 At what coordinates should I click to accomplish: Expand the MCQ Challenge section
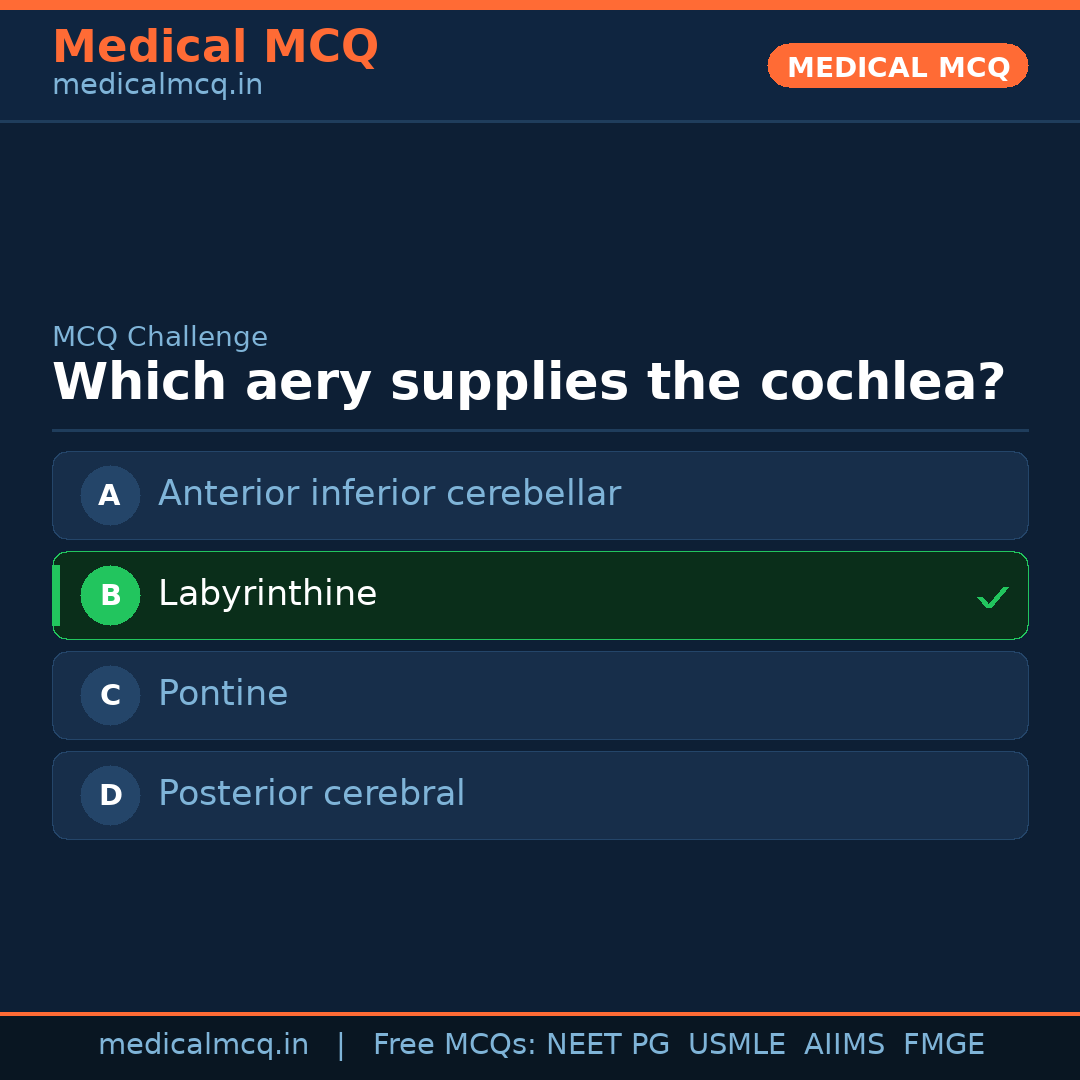(160, 337)
